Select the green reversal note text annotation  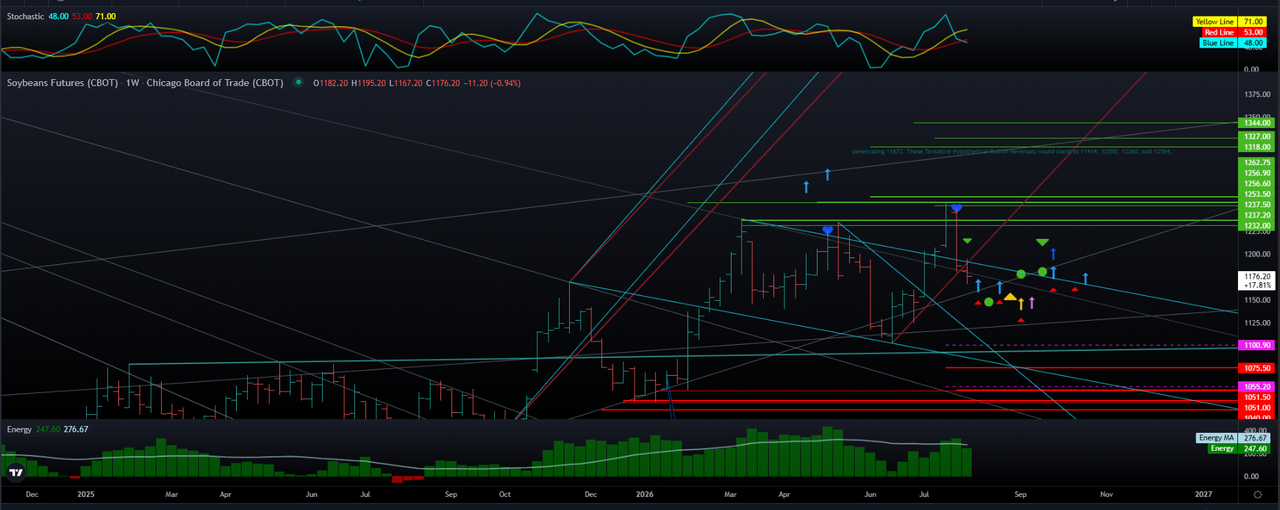(x=1011, y=152)
